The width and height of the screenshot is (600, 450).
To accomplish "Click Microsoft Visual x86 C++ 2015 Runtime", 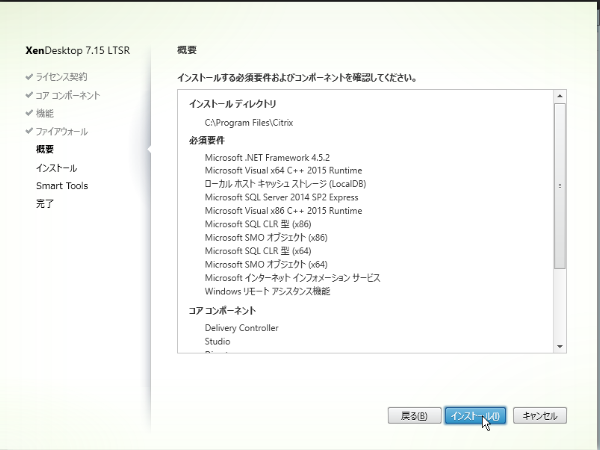I will pyautogui.click(x=283, y=211).
